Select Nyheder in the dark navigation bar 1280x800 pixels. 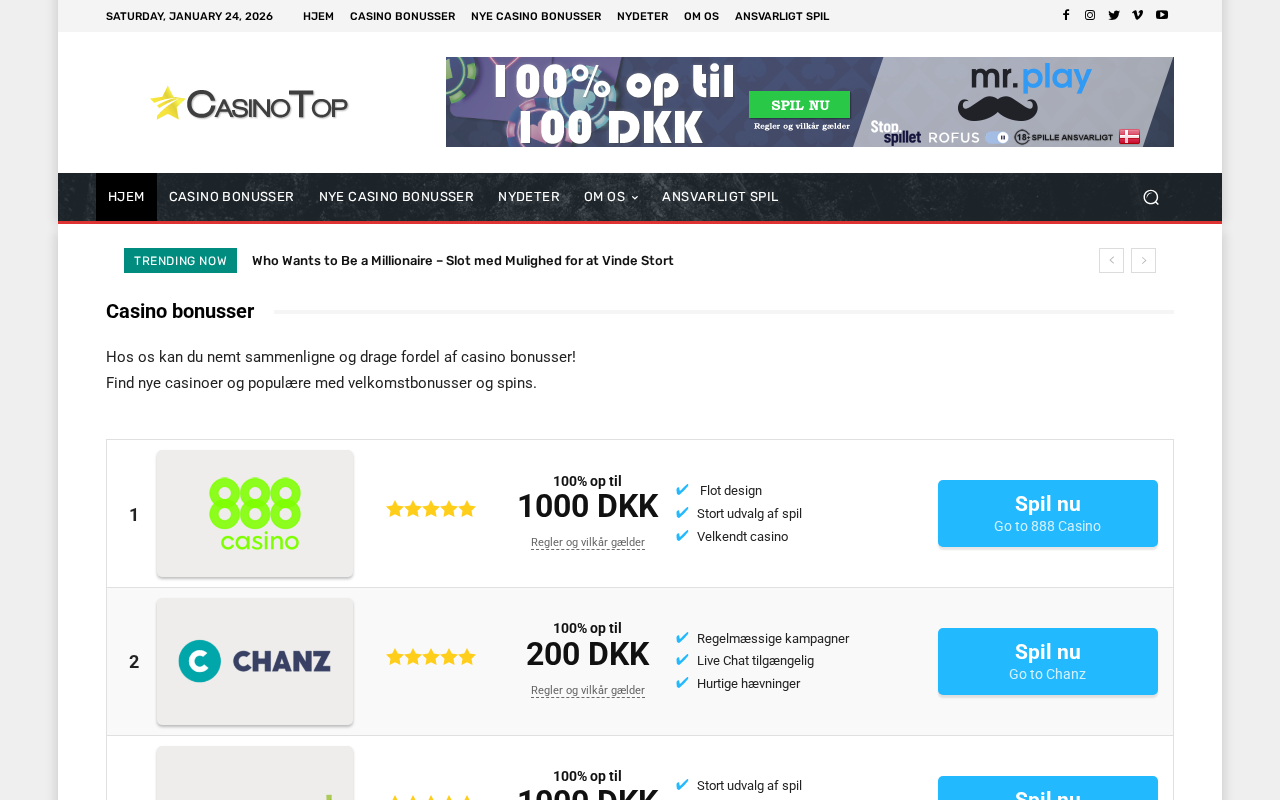(x=529, y=197)
